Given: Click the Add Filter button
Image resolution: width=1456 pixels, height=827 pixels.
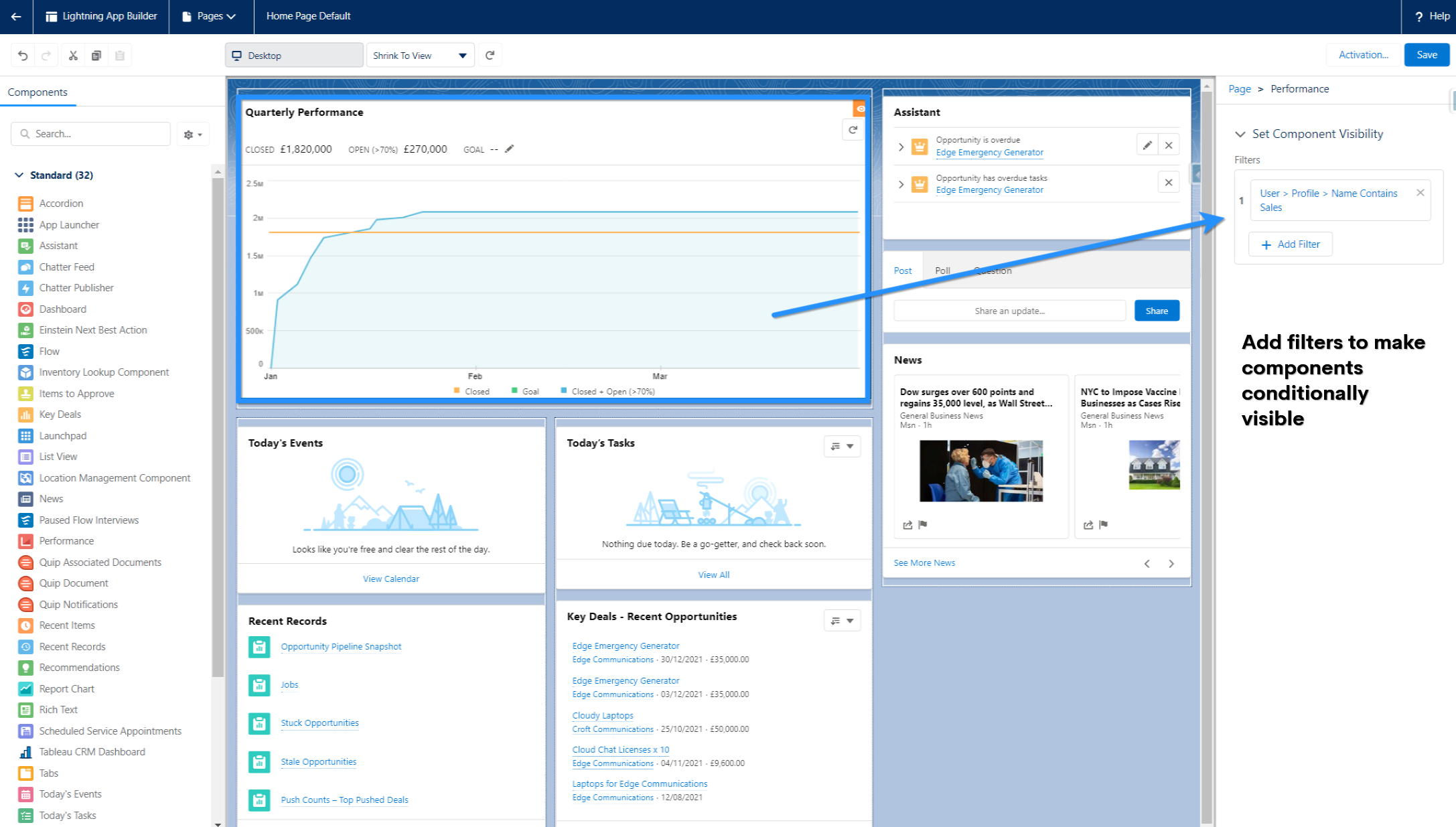Looking at the screenshot, I should 1291,244.
